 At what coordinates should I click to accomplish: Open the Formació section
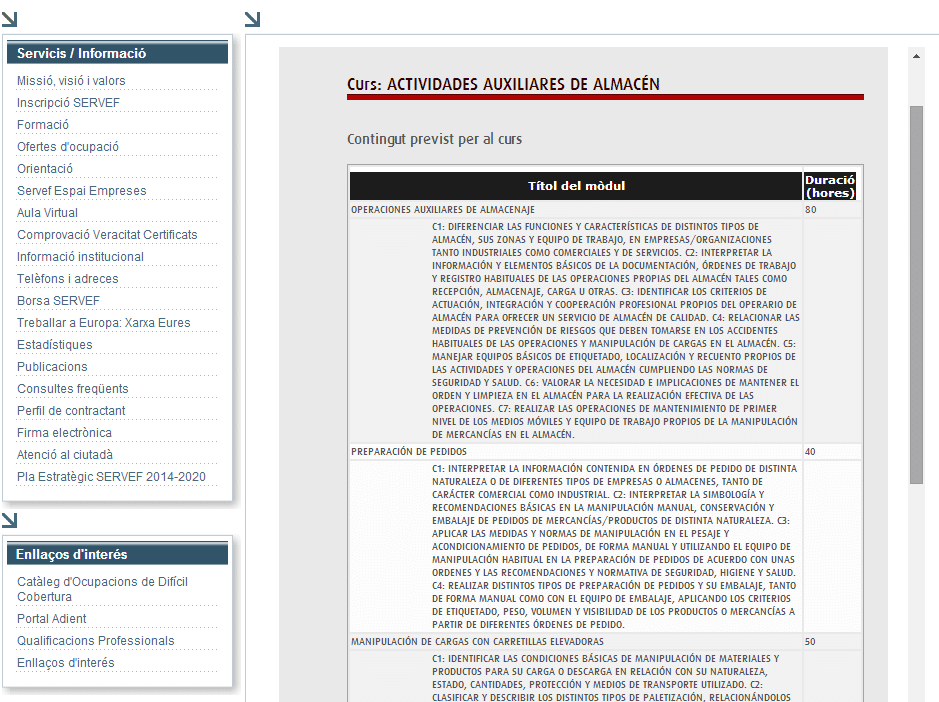(43, 125)
